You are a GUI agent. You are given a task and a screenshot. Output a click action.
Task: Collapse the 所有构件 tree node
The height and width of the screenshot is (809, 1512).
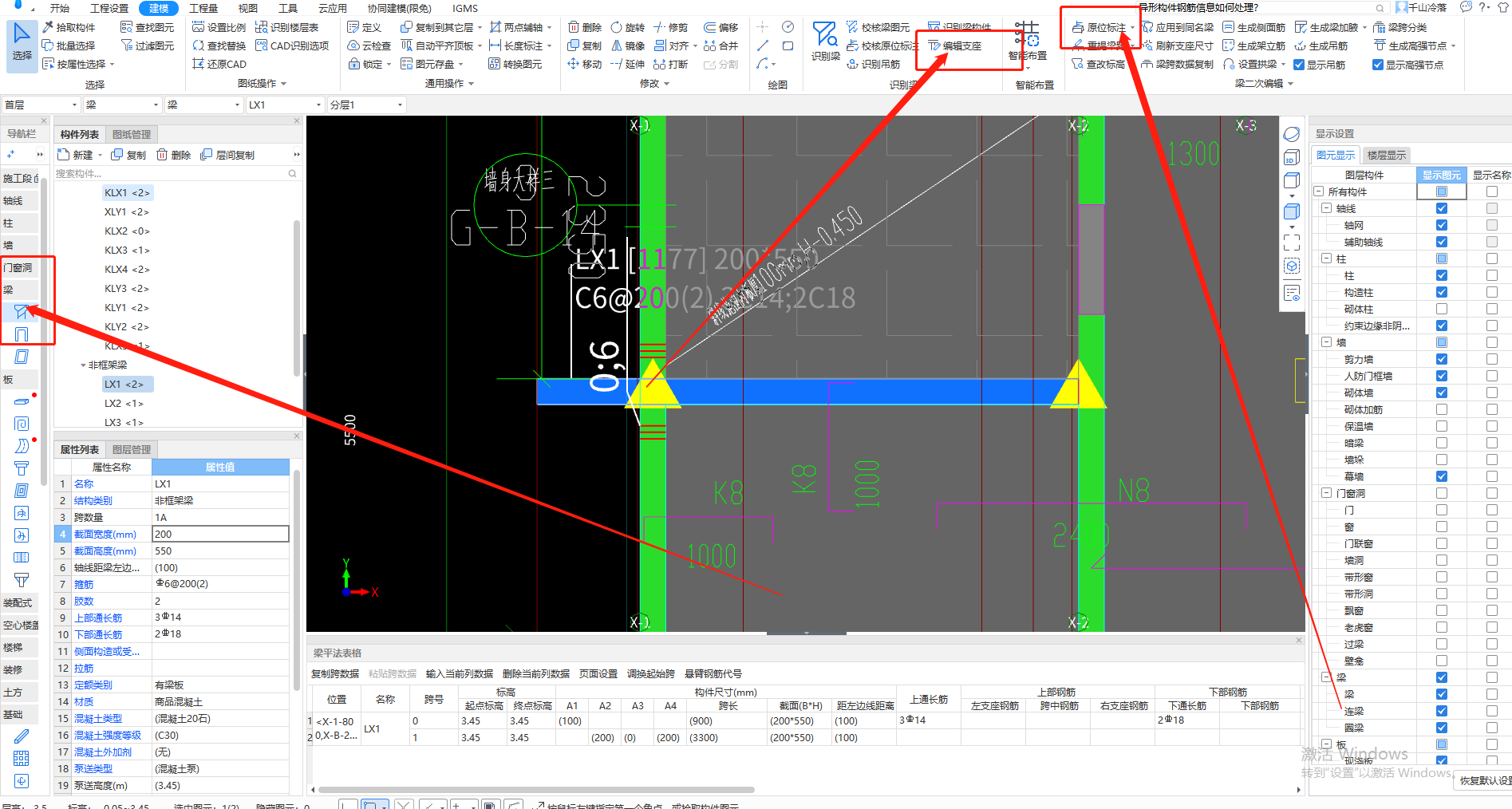pyautogui.click(x=1319, y=191)
